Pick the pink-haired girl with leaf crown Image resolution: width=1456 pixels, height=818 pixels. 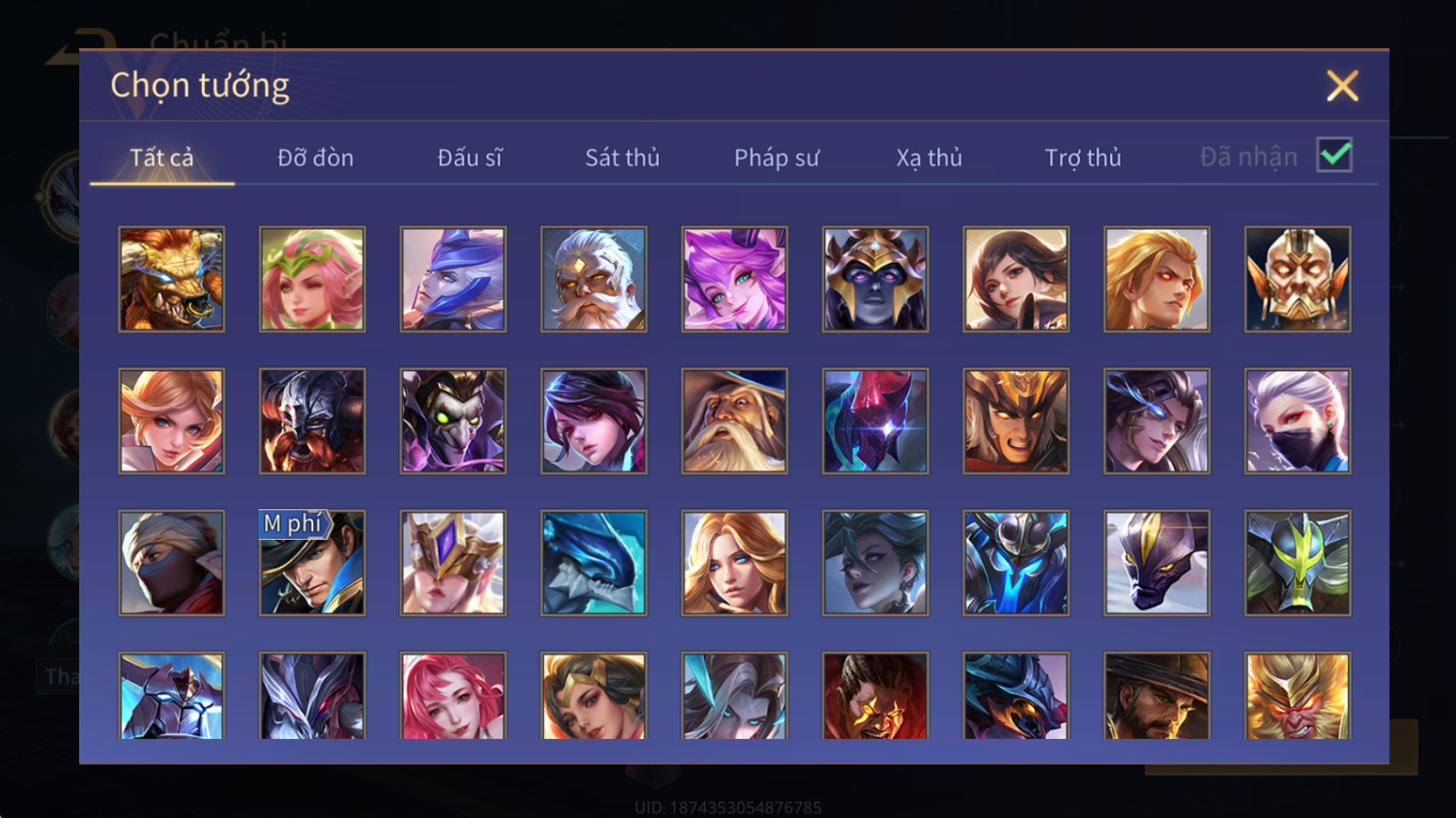(x=312, y=279)
